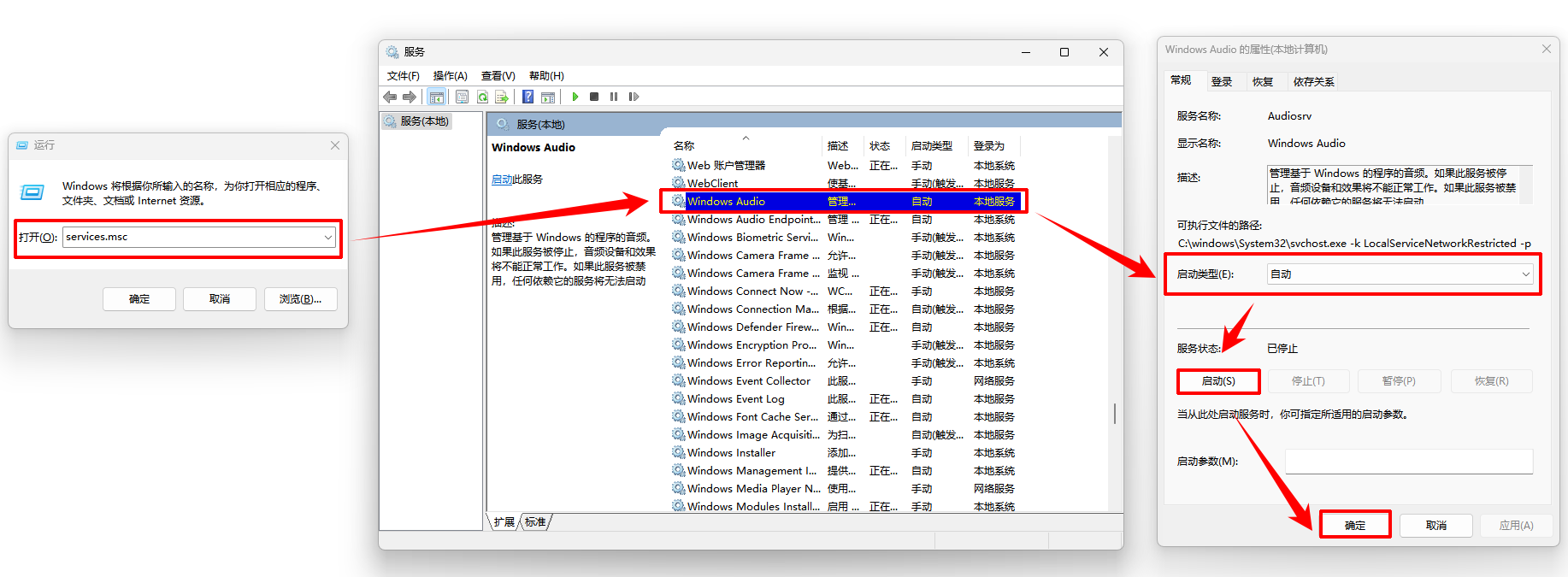Click the gear icon beside Windows Audio
Image resolution: width=1568 pixels, height=577 pixels.
(679, 202)
